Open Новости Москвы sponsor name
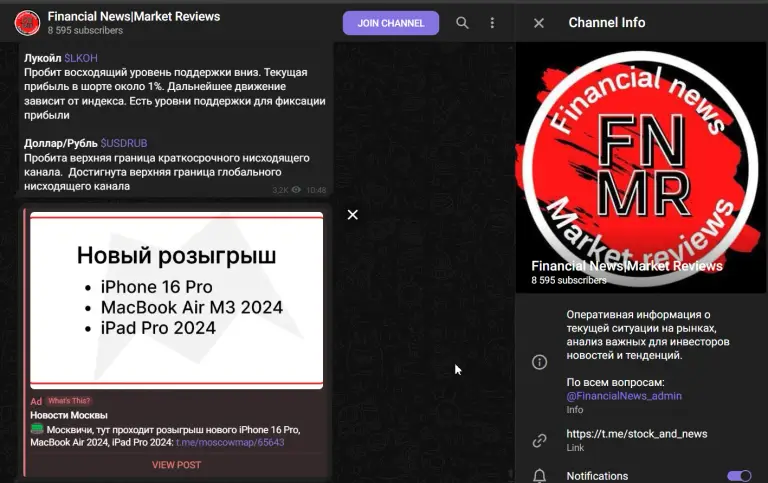768x483 pixels. [x=69, y=415]
